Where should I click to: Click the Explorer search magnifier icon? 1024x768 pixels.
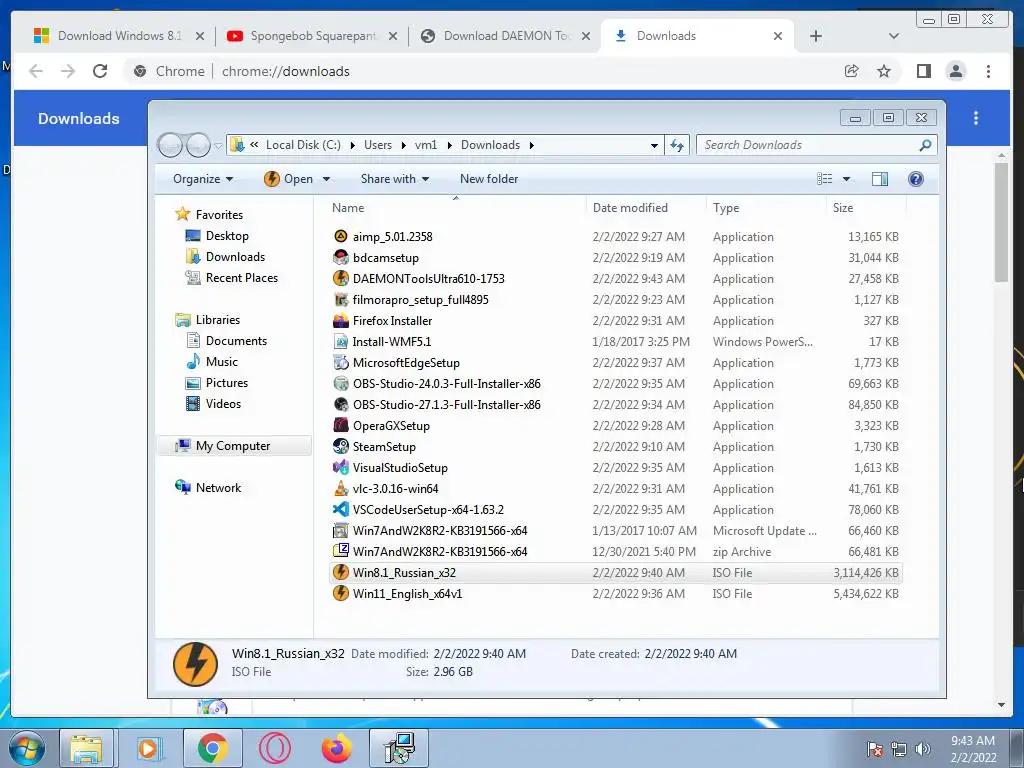pyautogui.click(x=925, y=145)
